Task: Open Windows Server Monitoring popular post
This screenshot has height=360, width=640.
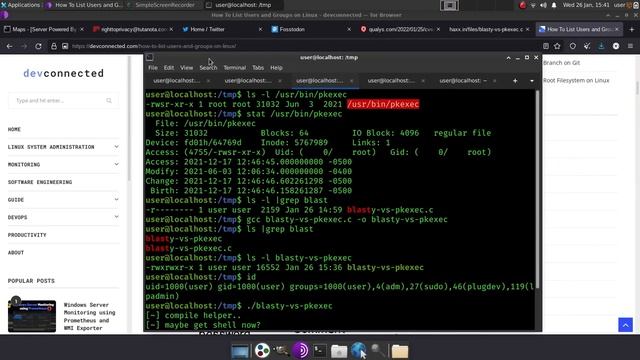Action: click(x=89, y=316)
